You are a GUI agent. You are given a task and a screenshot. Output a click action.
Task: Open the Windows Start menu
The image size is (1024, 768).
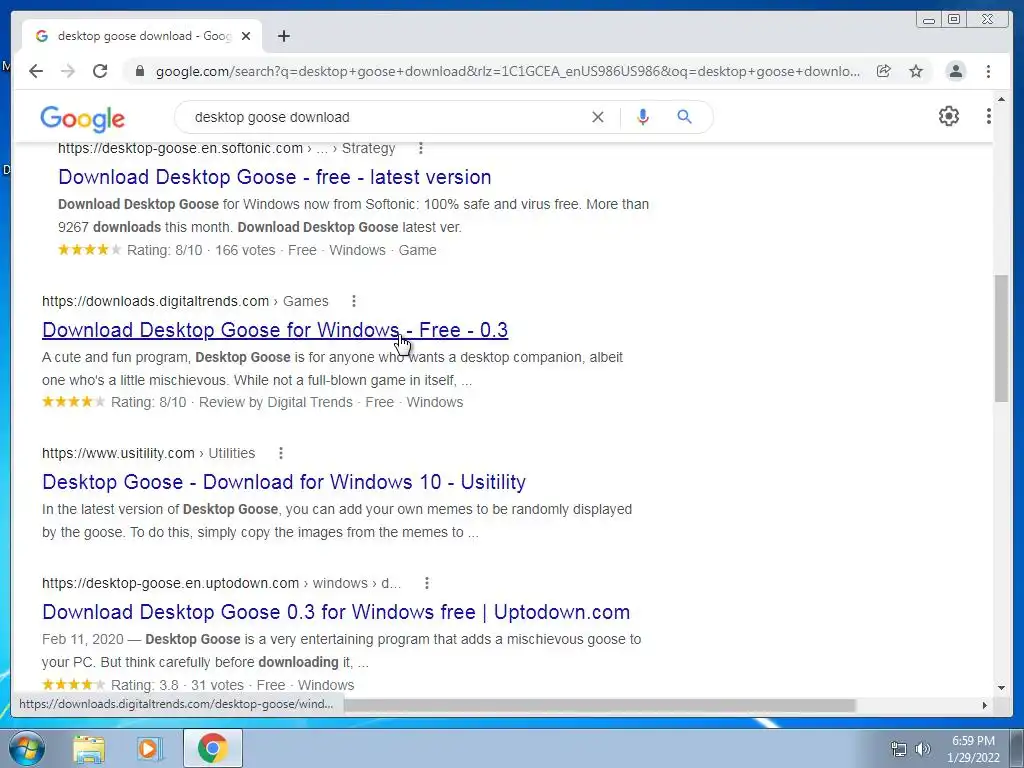pos(26,748)
